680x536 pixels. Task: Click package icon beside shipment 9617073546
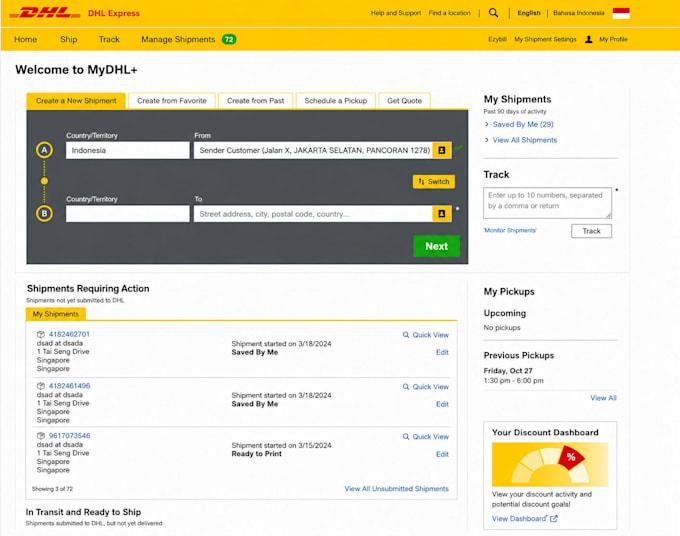pos(41,436)
